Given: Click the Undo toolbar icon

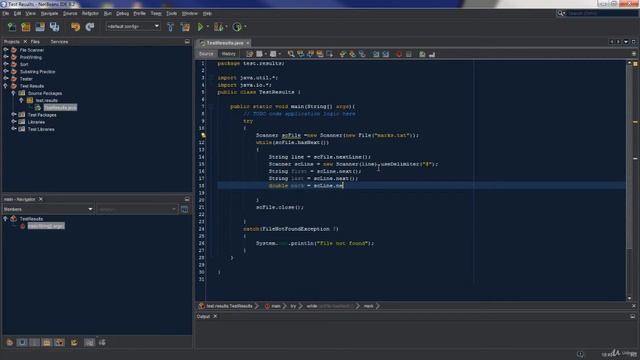Looking at the screenshot, I should (x=76, y=27).
